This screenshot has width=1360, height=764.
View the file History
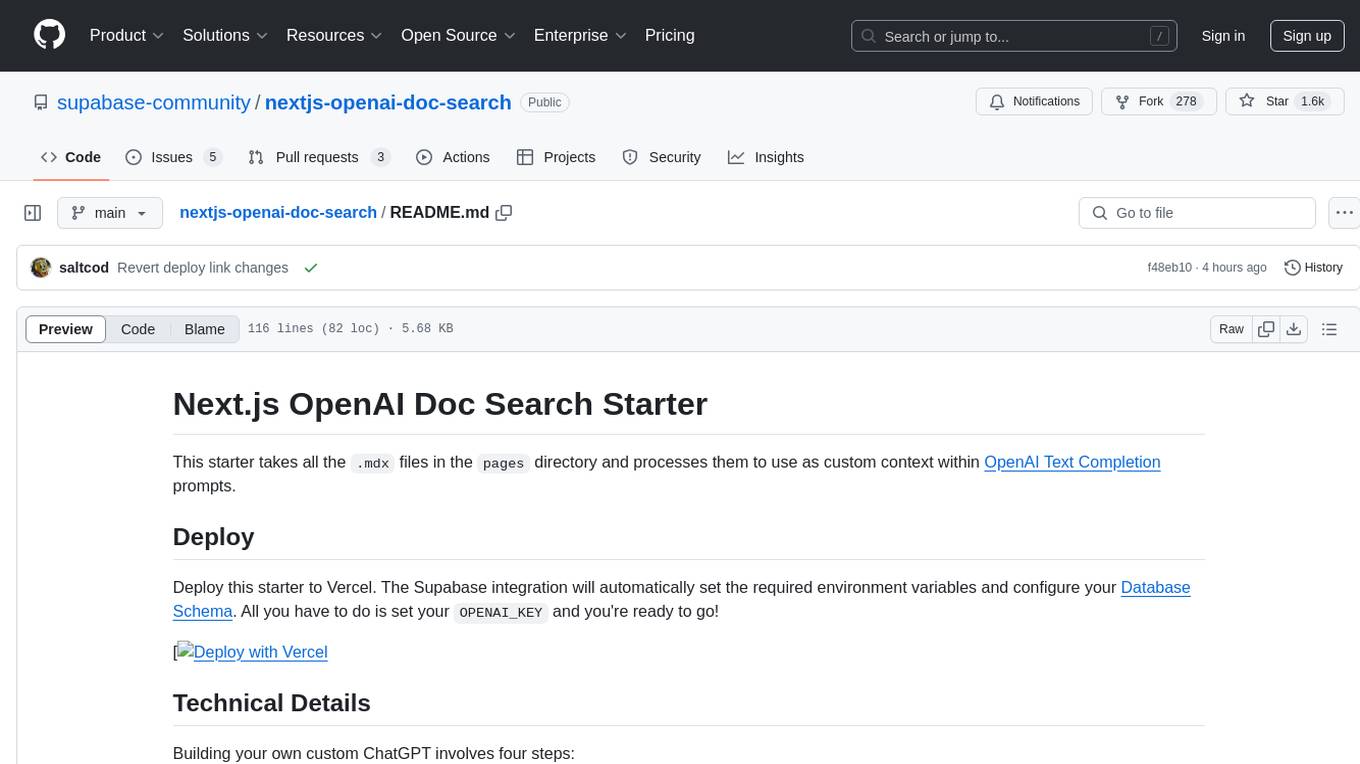[1313, 268]
